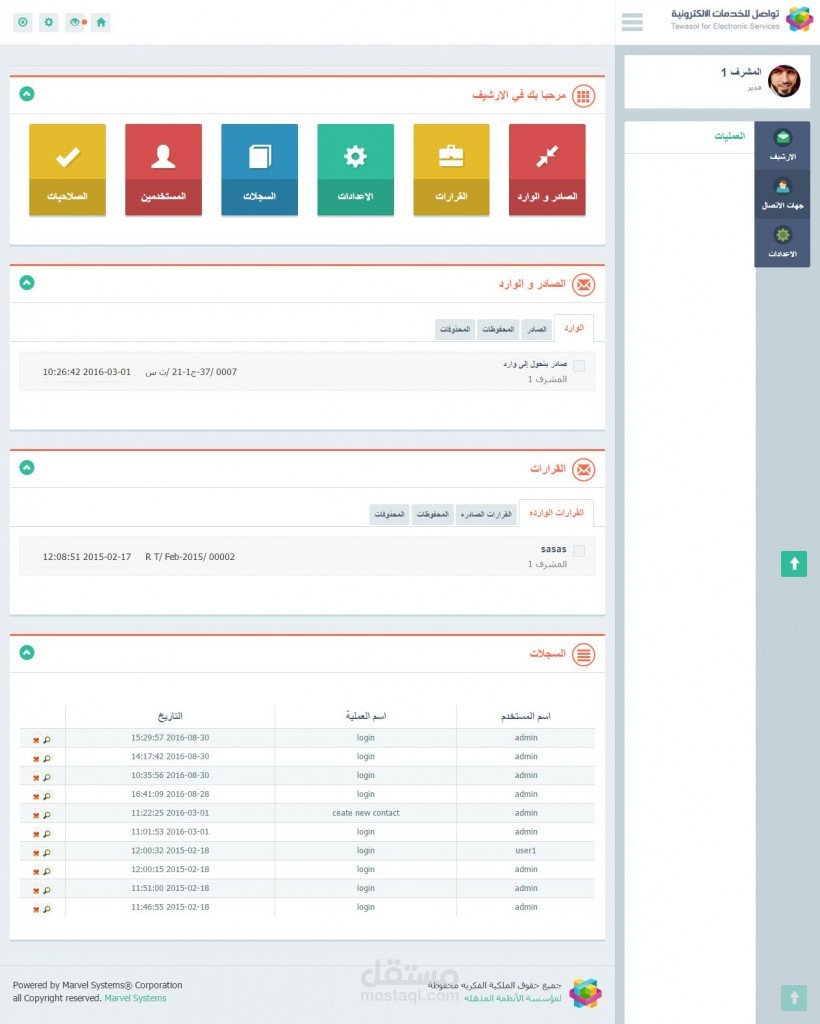This screenshot has width=820, height=1024.
Task: Collapse the الصادر و الوارد panel
Action: click(27, 282)
